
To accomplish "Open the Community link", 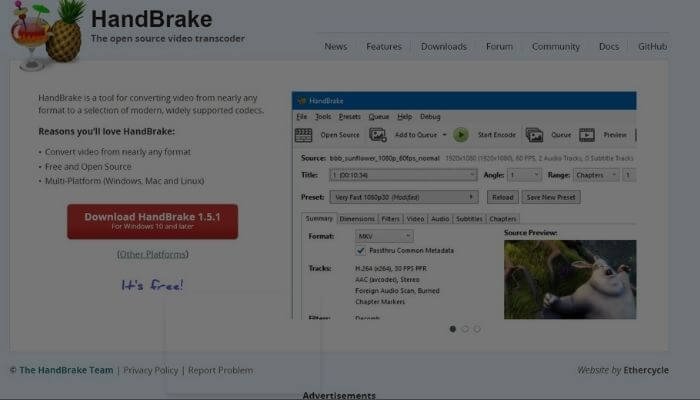I will point(556,46).
